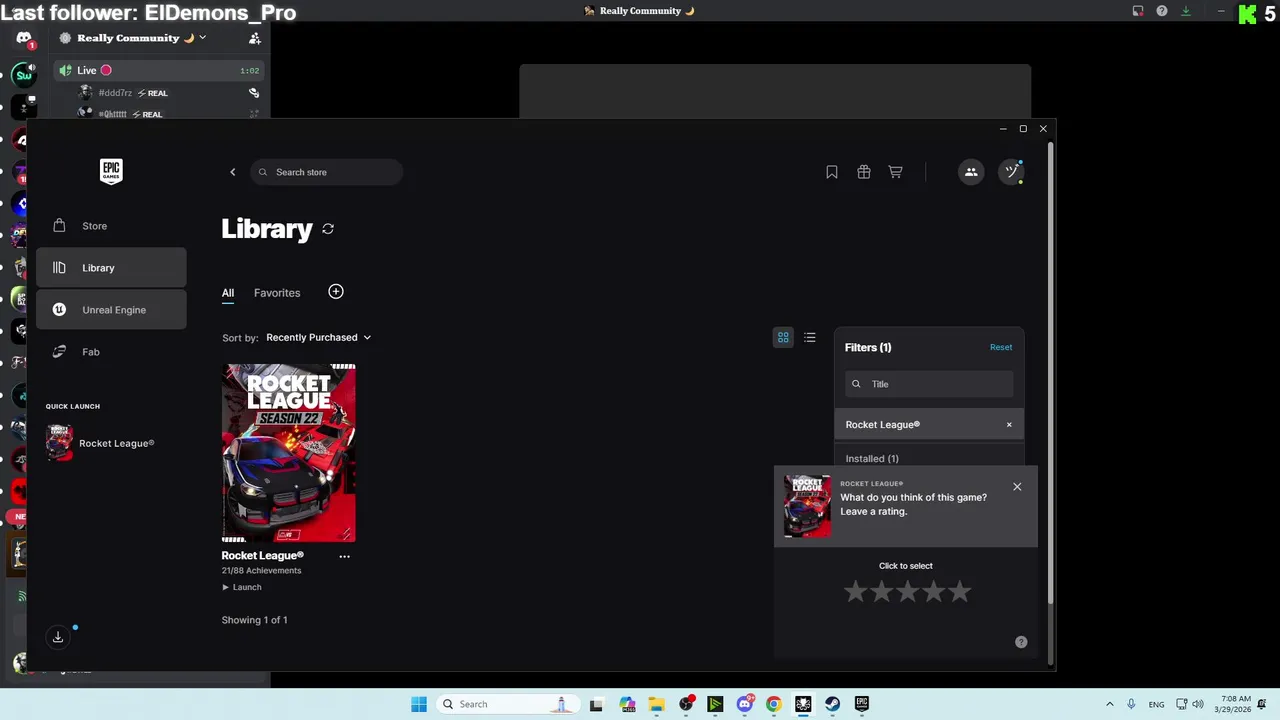Switch library to list view
Screen dimensions: 1280x720
tap(810, 338)
